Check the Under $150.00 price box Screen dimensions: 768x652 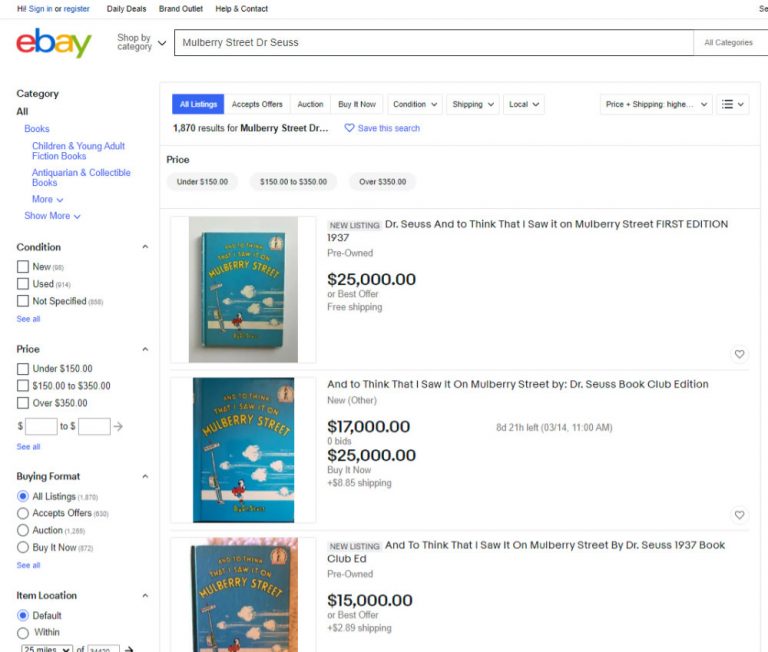pyautogui.click(x=23, y=368)
